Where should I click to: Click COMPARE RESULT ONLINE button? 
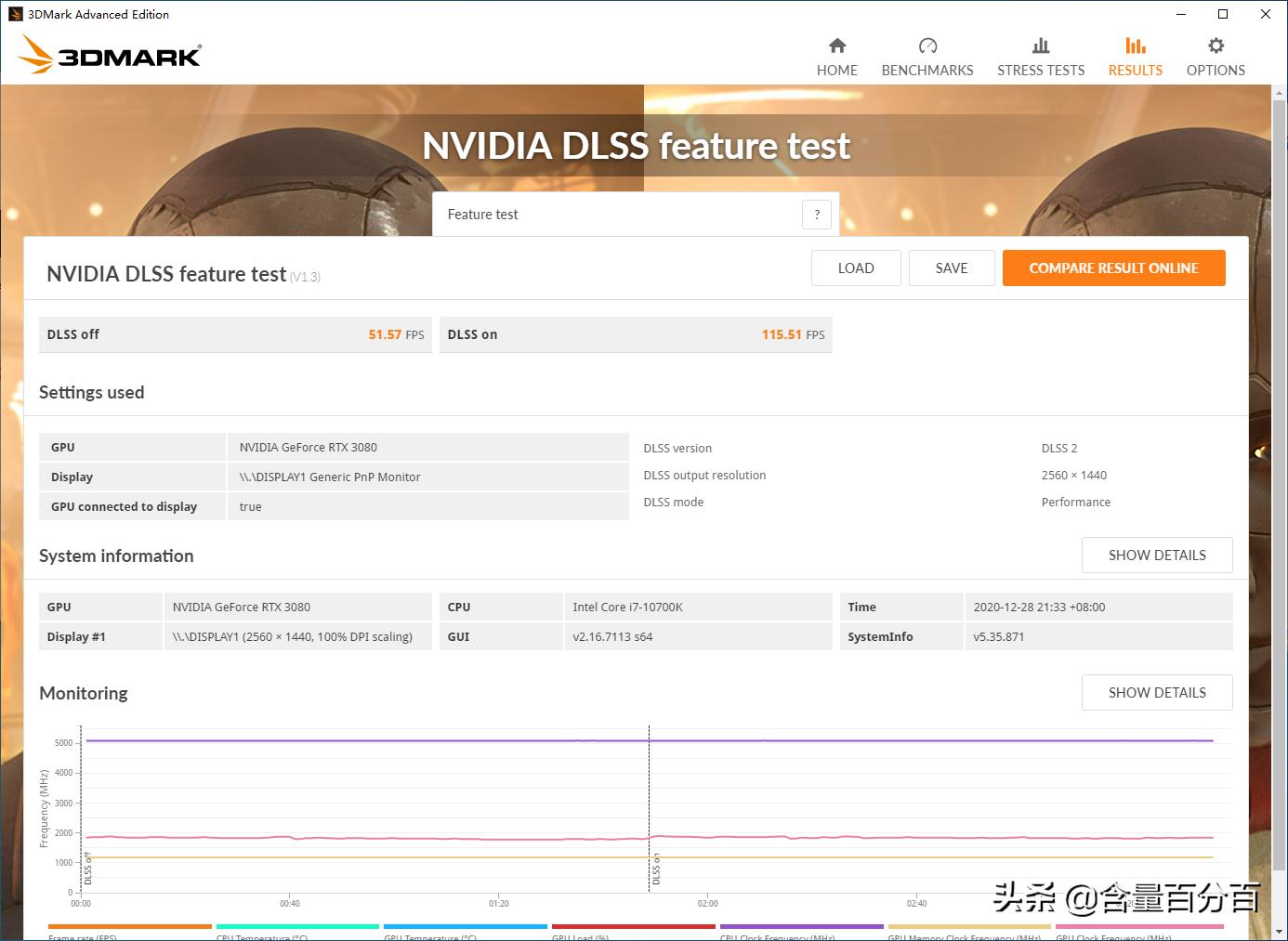point(1113,268)
